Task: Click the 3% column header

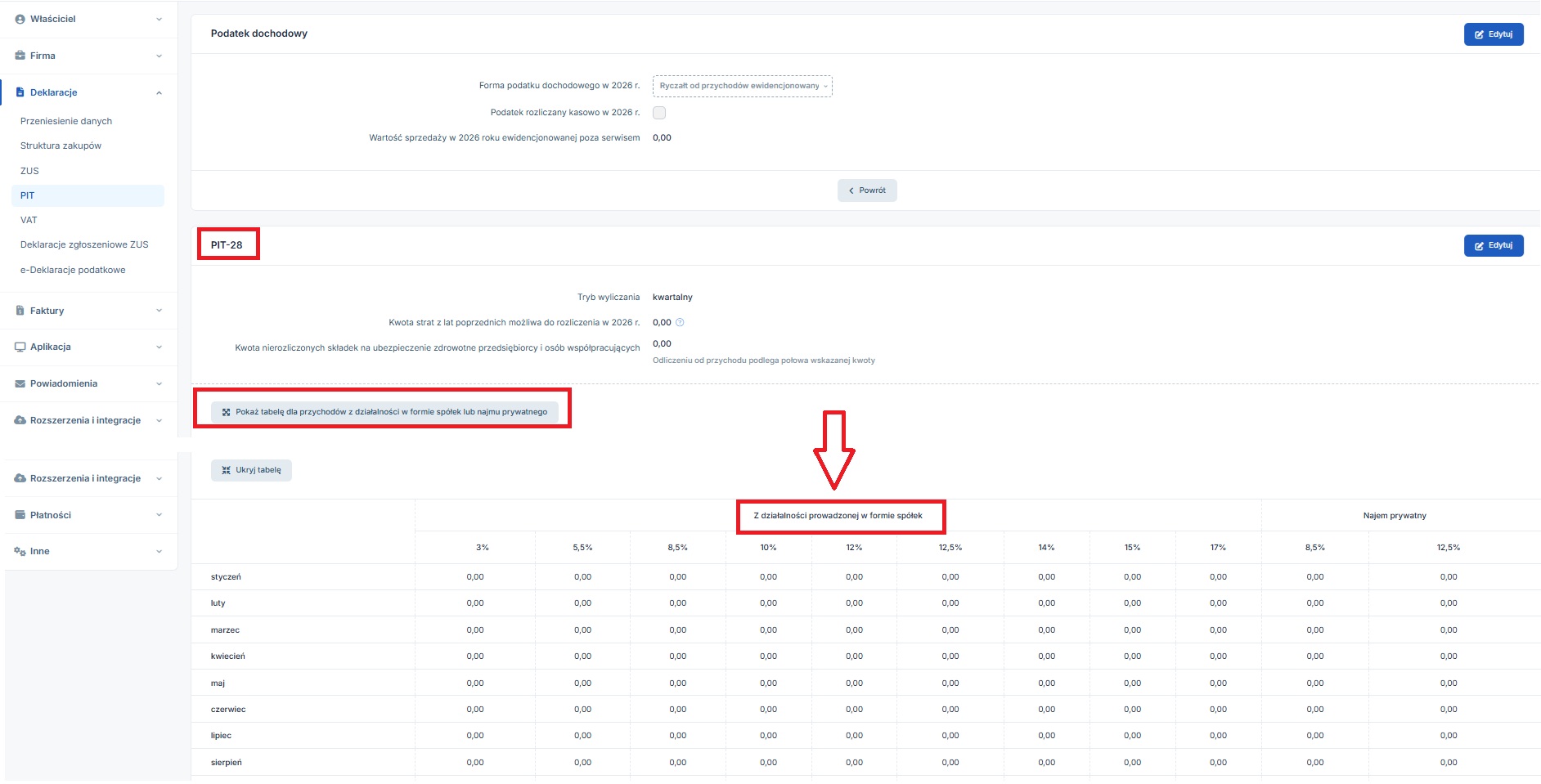Action: [x=483, y=547]
